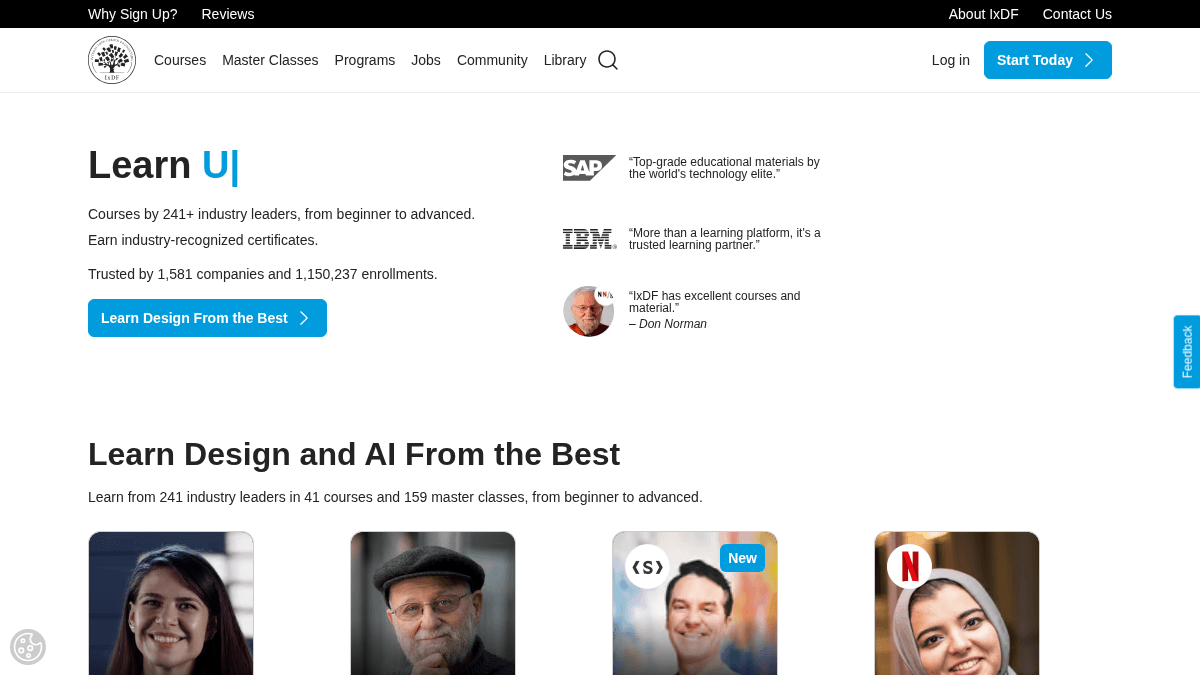
Task: Open the card with man in beret
Action: click(x=433, y=603)
